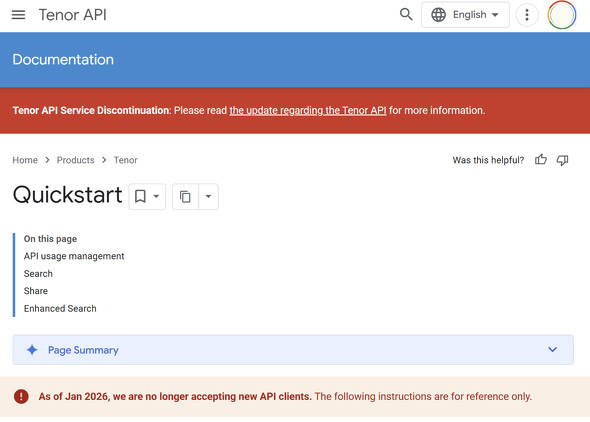Jump to the API usage management section
Screen dimensions: 590x422
coord(74,256)
